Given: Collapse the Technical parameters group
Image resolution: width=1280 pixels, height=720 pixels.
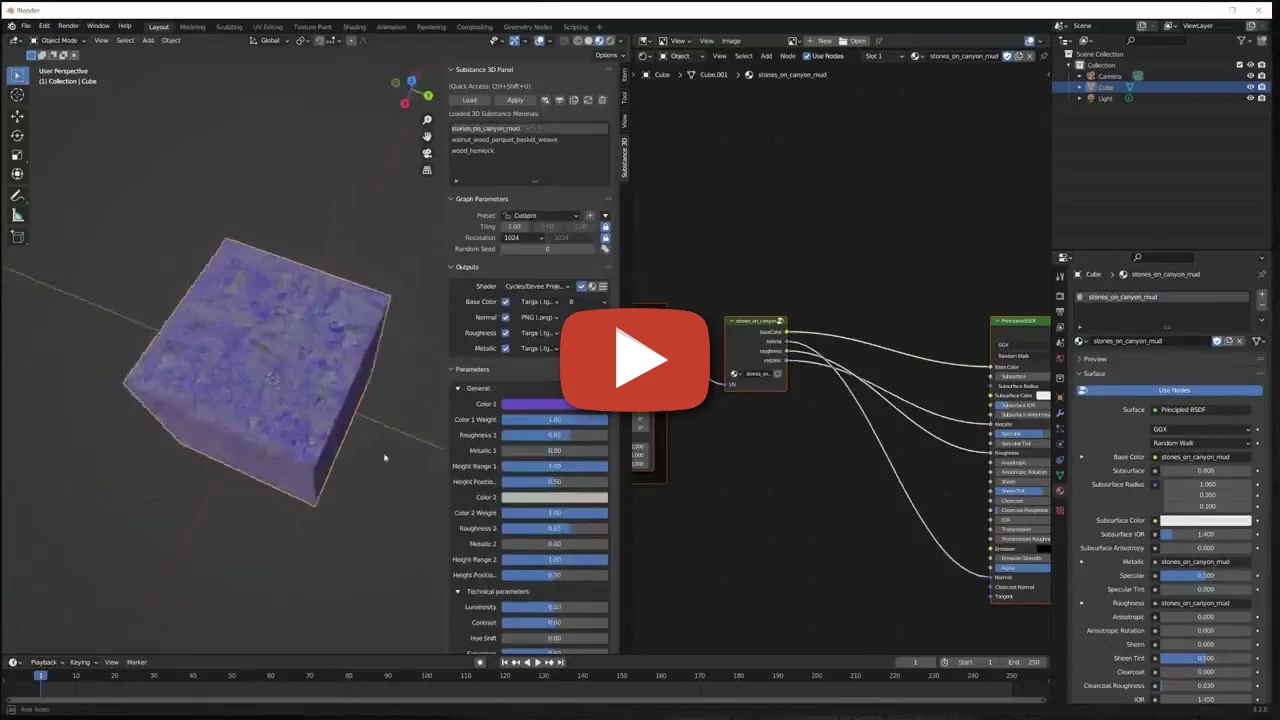Looking at the screenshot, I should (458, 591).
